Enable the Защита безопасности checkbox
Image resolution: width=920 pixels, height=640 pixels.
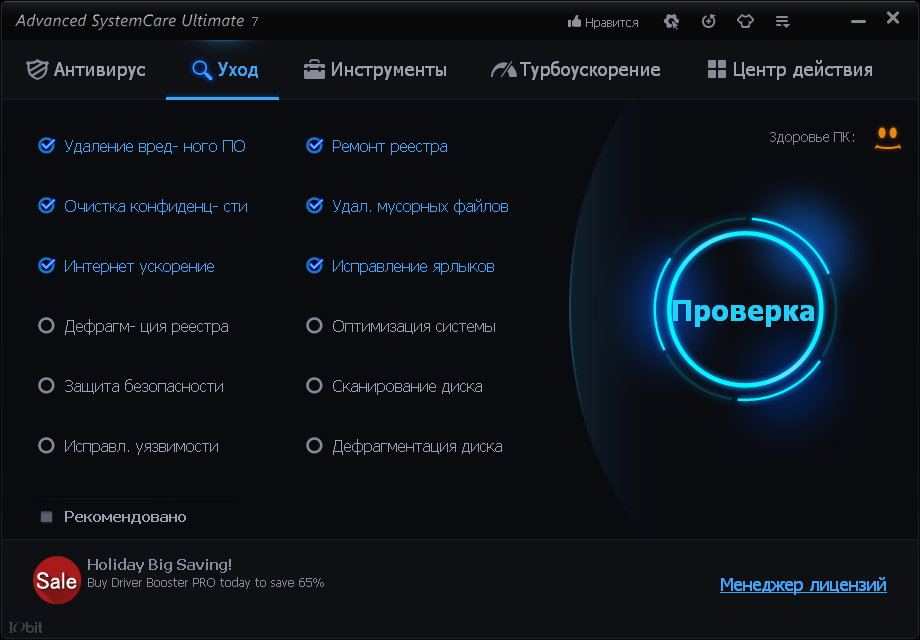(46, 386)
